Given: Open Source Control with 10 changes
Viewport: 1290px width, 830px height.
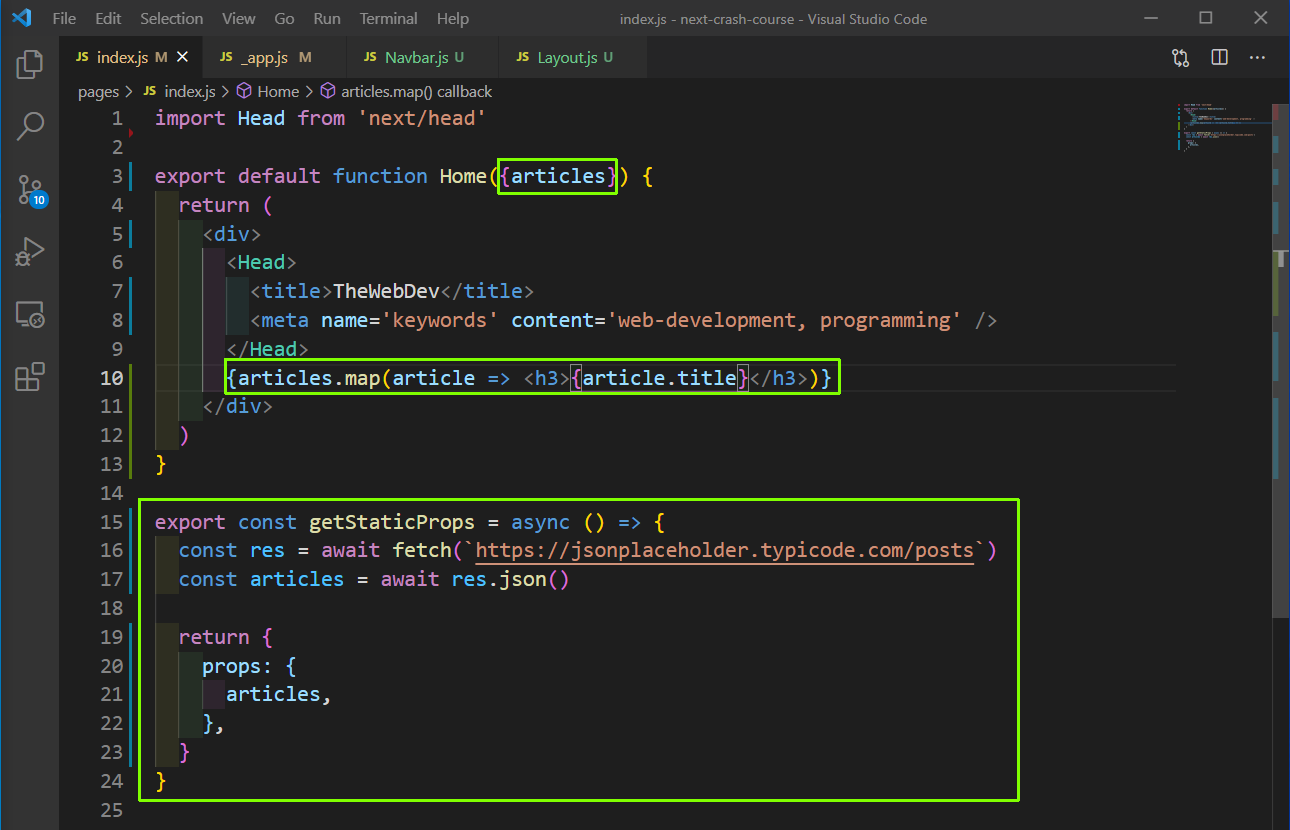Looking at the screenshot, I should 30,189.
